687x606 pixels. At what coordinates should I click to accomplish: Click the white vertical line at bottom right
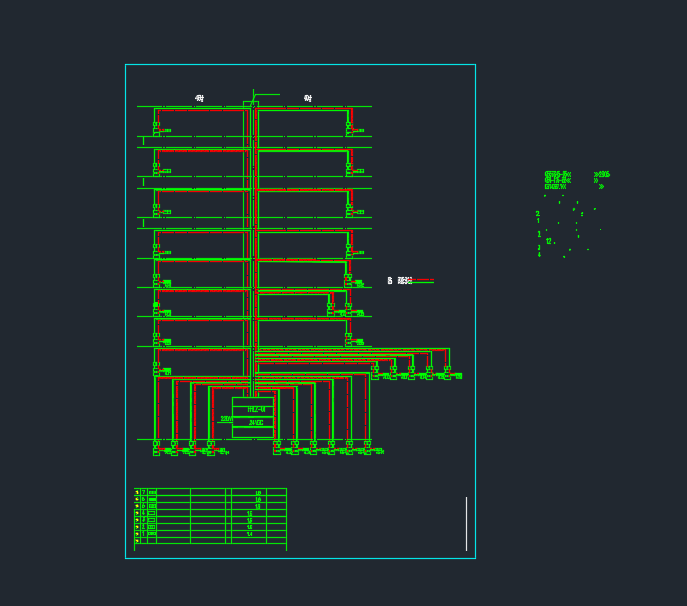tap(466, 523)
